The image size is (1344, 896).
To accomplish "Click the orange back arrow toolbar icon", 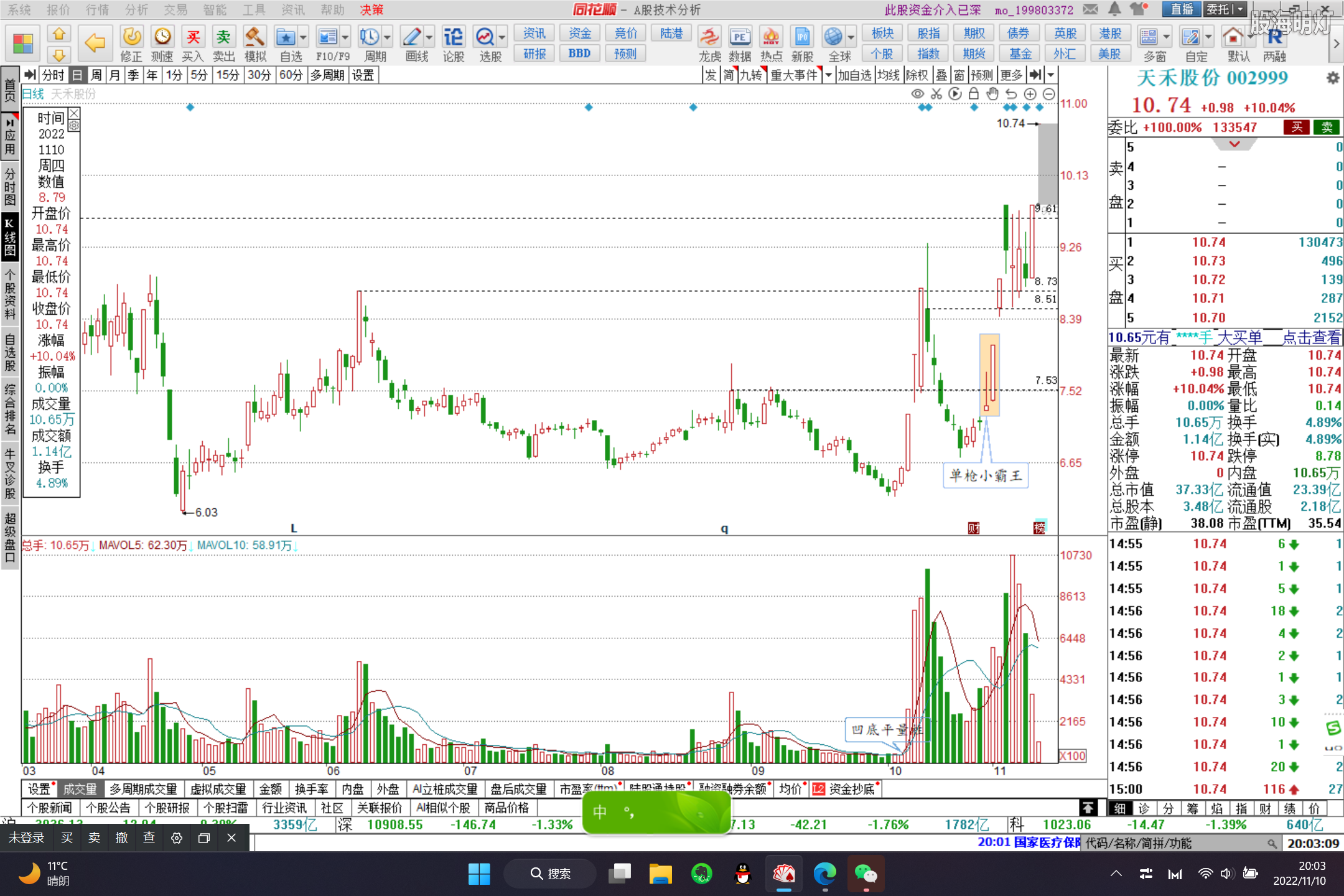I will [x=95, y=43].
